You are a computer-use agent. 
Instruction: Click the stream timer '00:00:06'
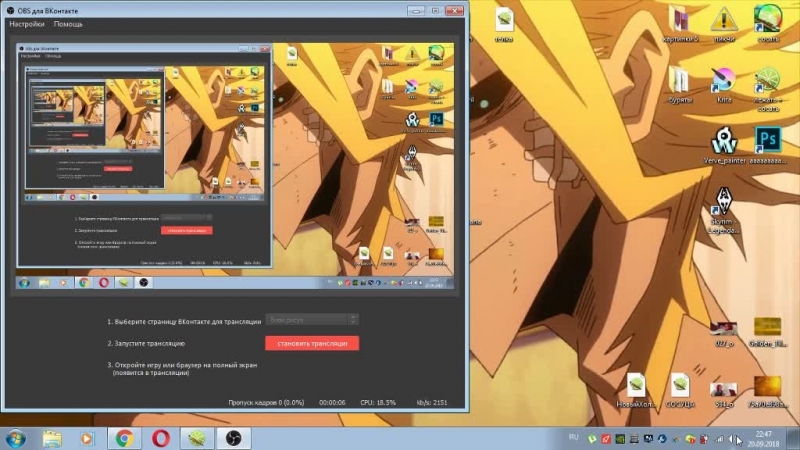[x=332, y=403]
